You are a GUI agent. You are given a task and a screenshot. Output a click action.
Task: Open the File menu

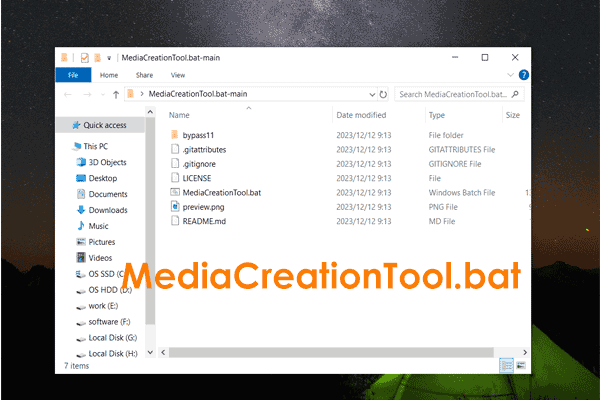73,75
